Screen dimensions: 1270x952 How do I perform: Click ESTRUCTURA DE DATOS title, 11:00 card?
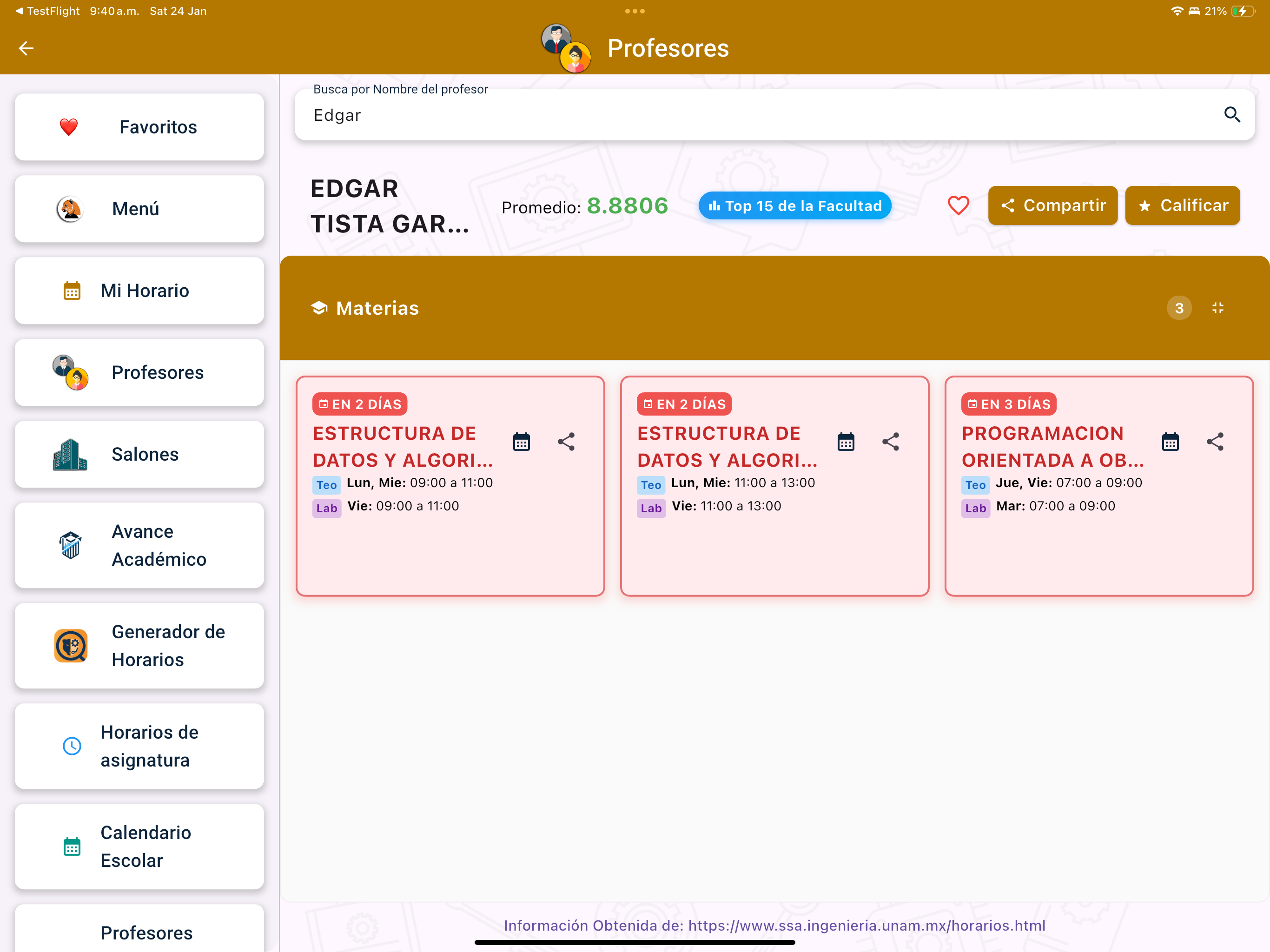(728, 447)
